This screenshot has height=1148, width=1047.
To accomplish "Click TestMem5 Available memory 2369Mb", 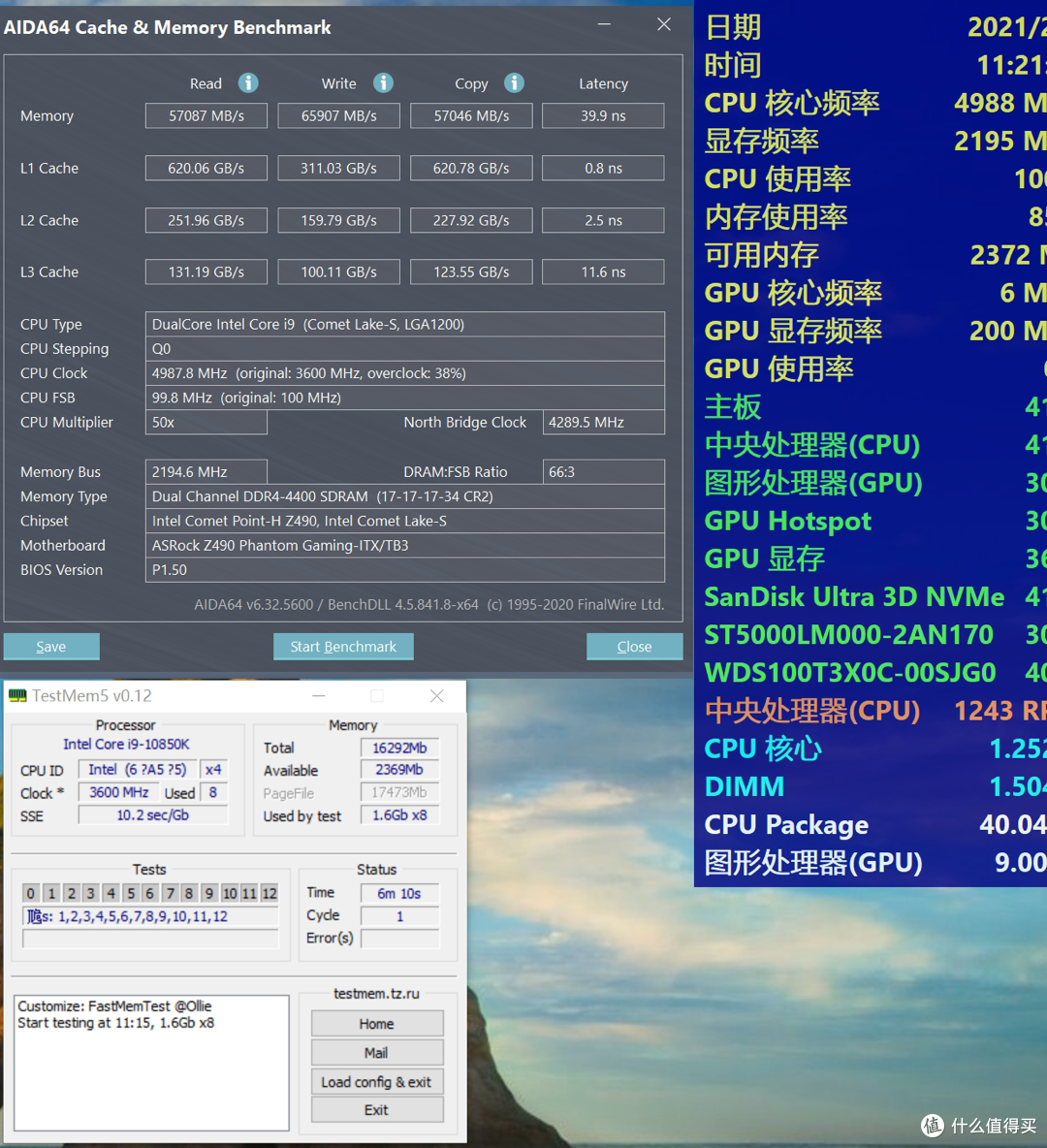I will coord(399,770).
